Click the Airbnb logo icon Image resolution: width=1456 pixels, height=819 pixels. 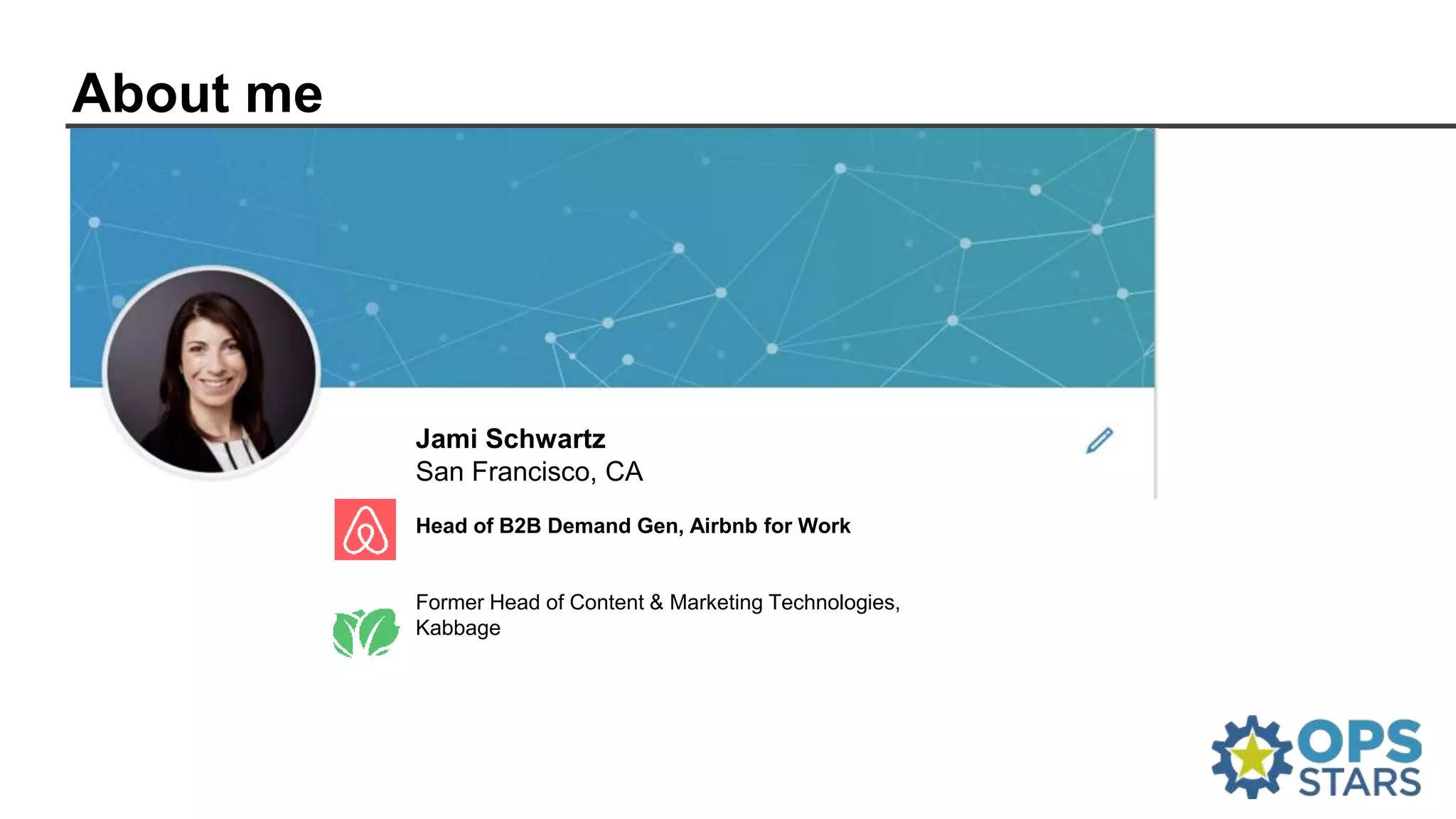coord(365,530)
